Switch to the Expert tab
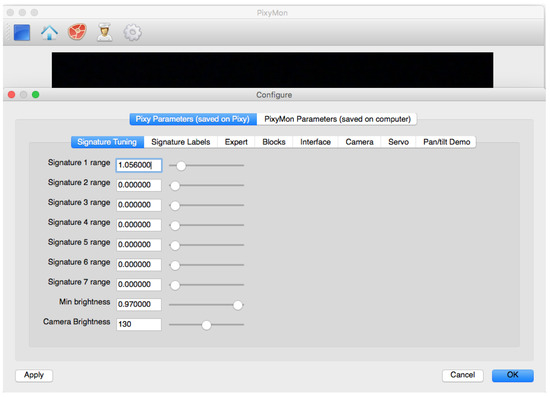 (x=236, y=142)
